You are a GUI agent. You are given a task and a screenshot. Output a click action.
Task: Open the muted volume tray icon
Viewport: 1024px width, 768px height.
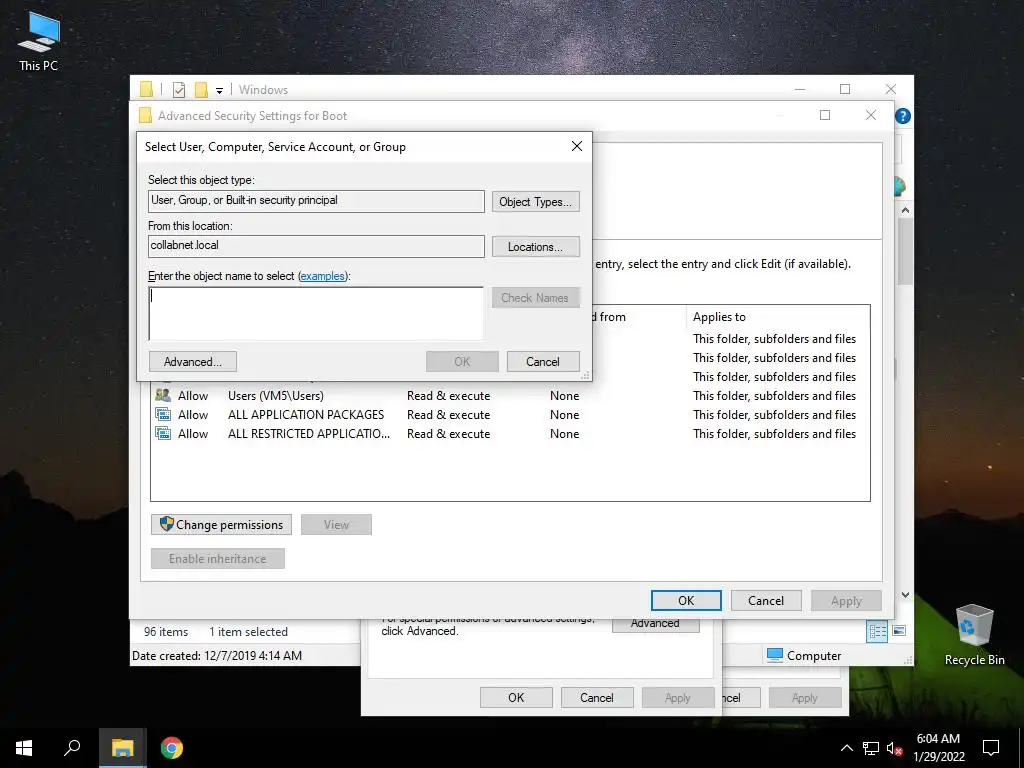click(894, 748)
